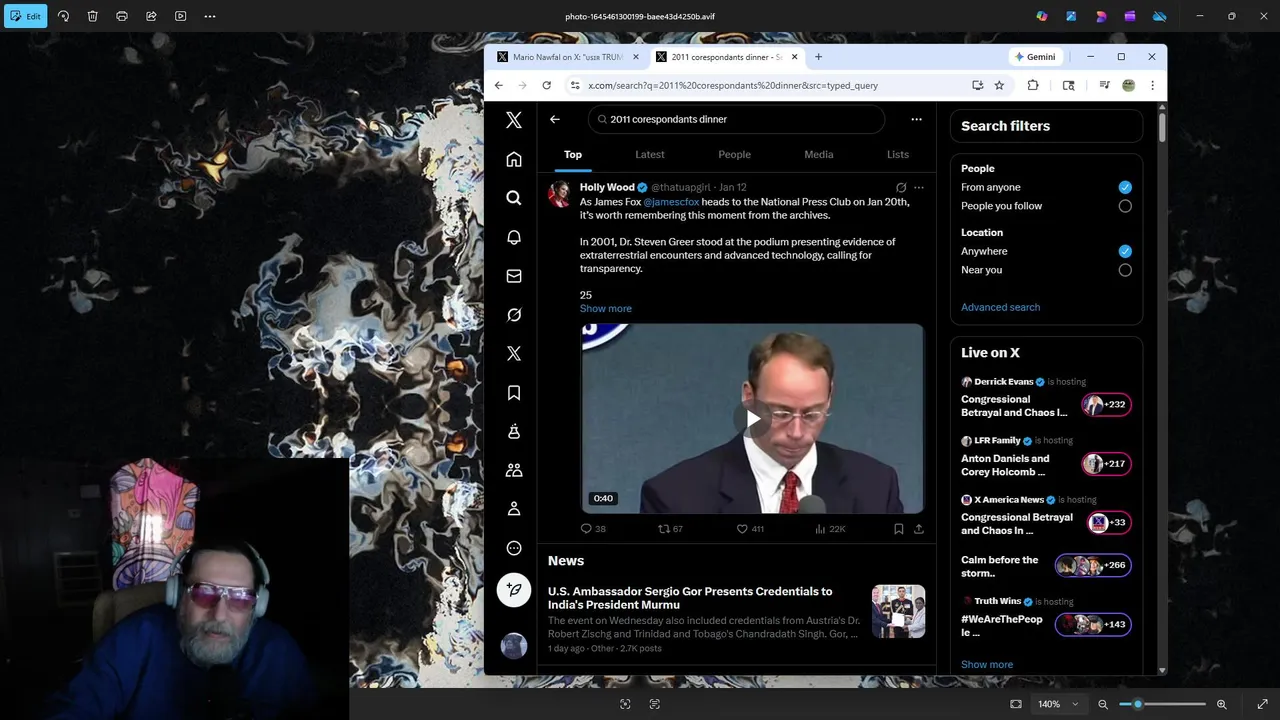
Task: Click the Gemini button in browser
Action: [1034, 57]
